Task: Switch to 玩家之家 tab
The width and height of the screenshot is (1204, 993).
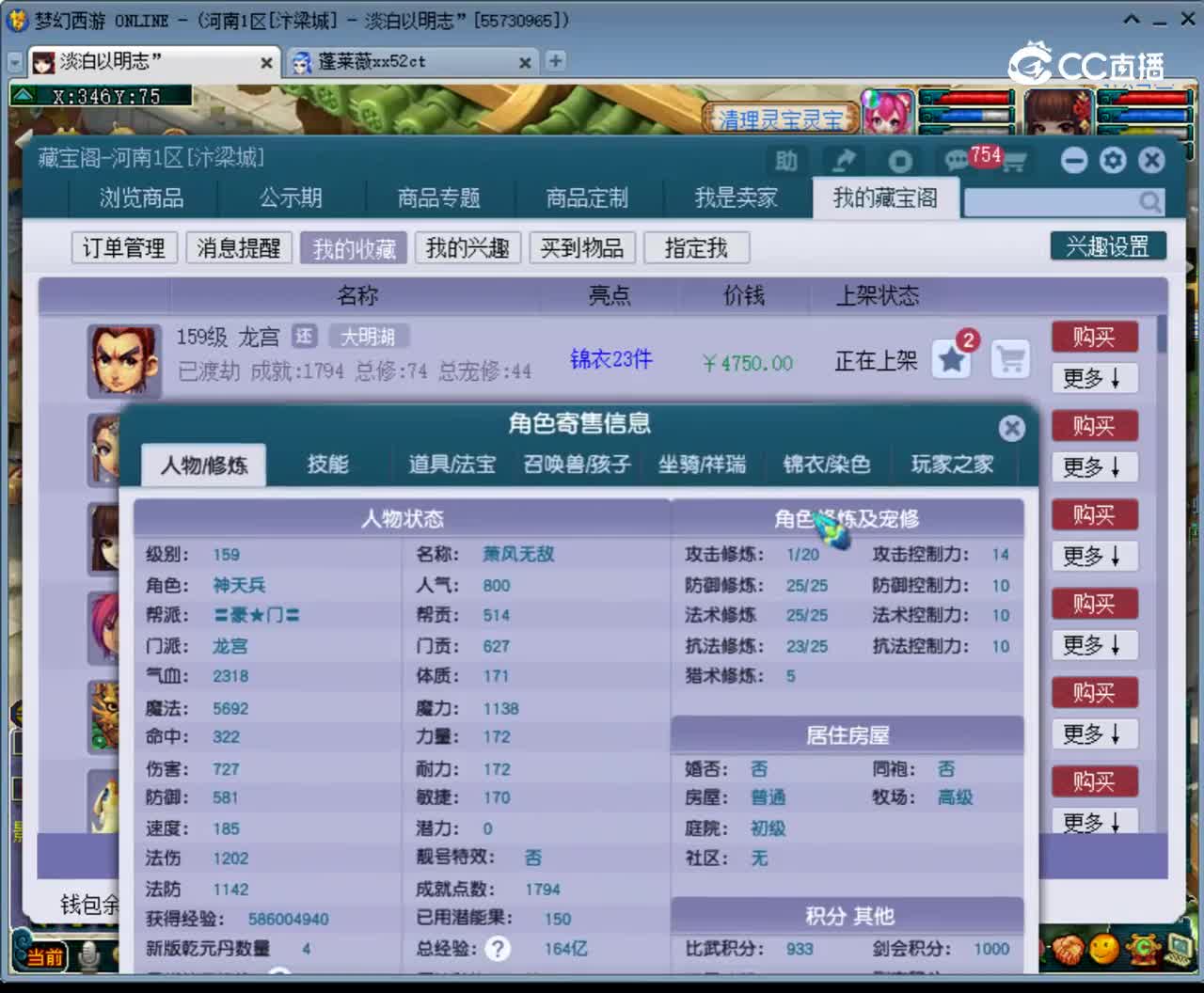Action: click(952, 465)
